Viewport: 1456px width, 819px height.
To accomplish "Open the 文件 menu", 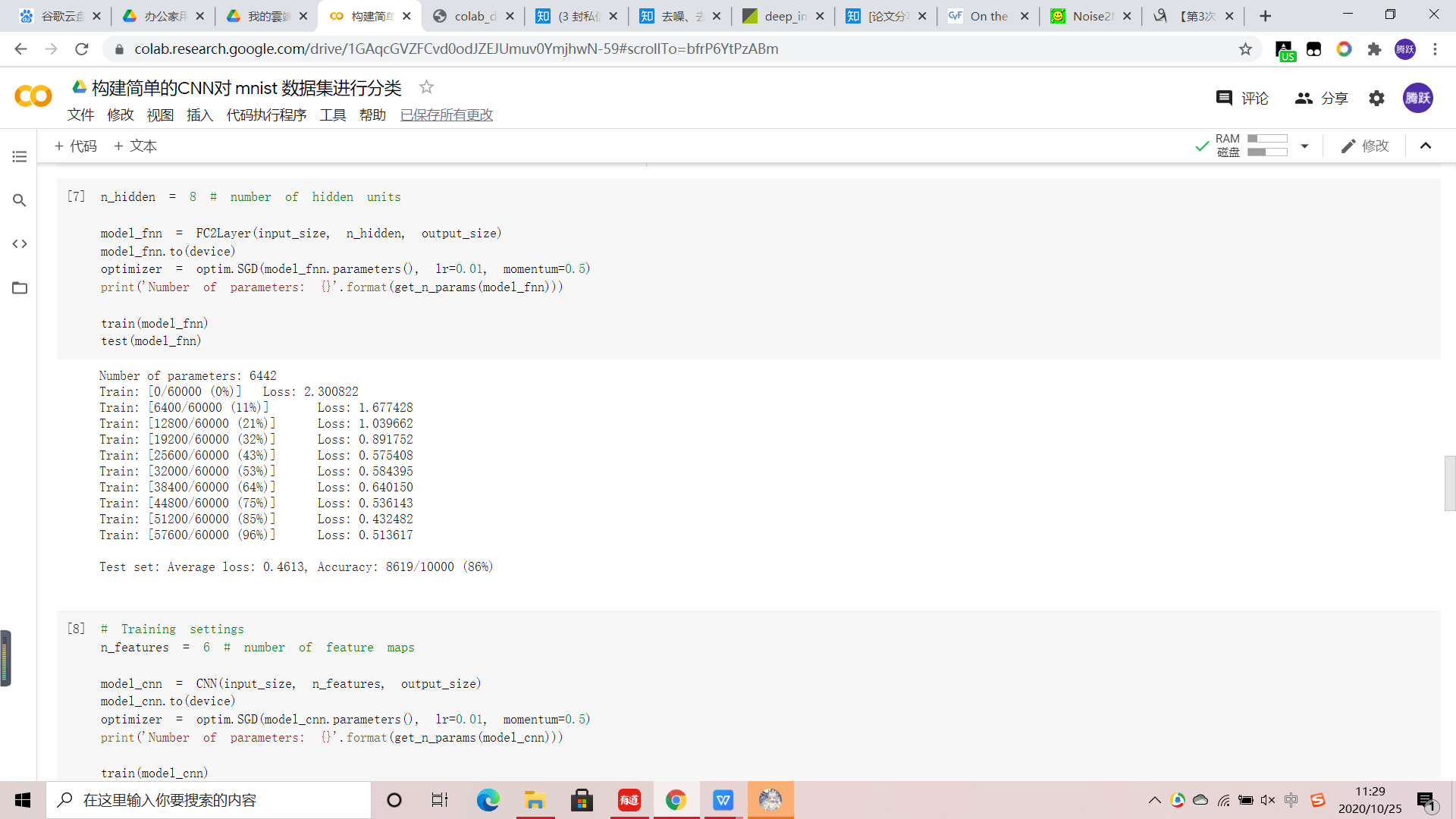I will click(80, 115).
